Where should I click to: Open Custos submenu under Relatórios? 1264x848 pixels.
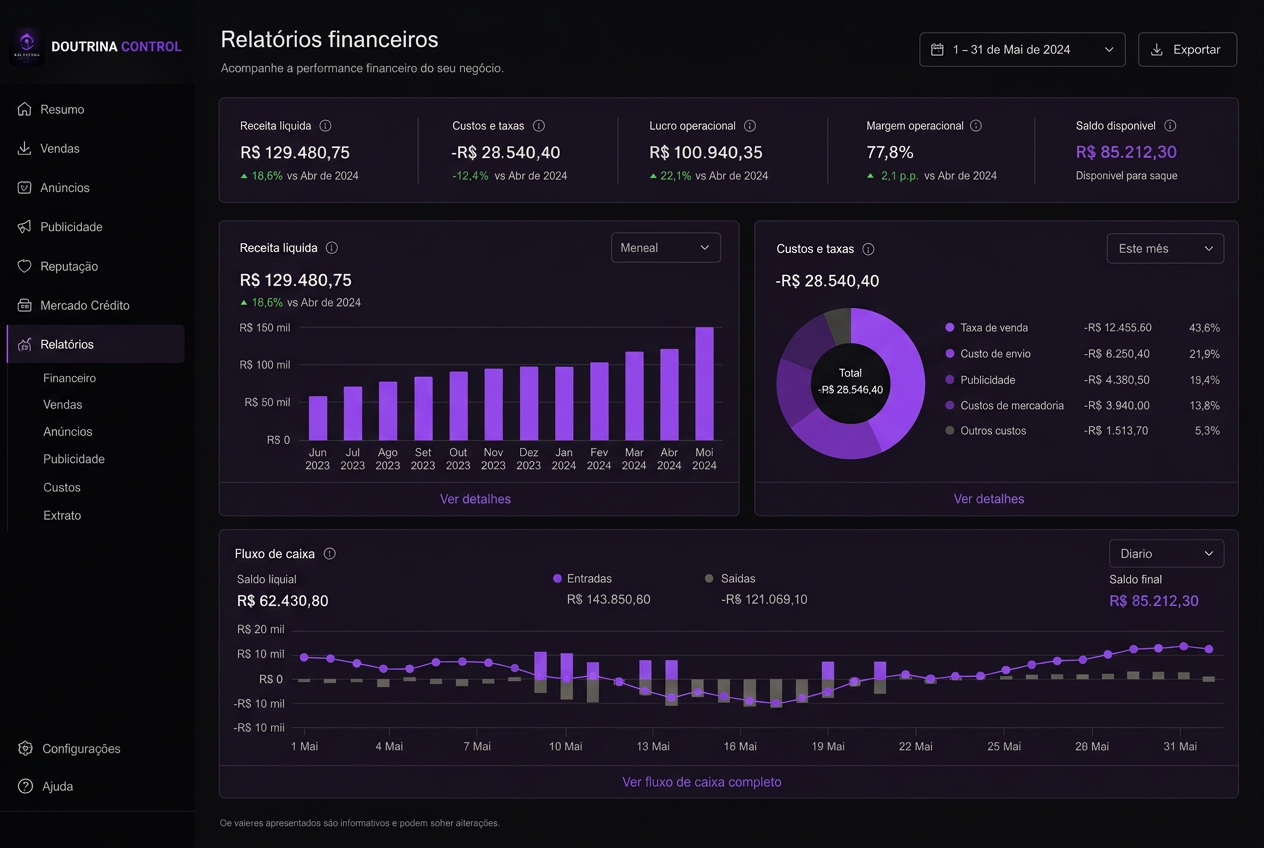[62, 487]
